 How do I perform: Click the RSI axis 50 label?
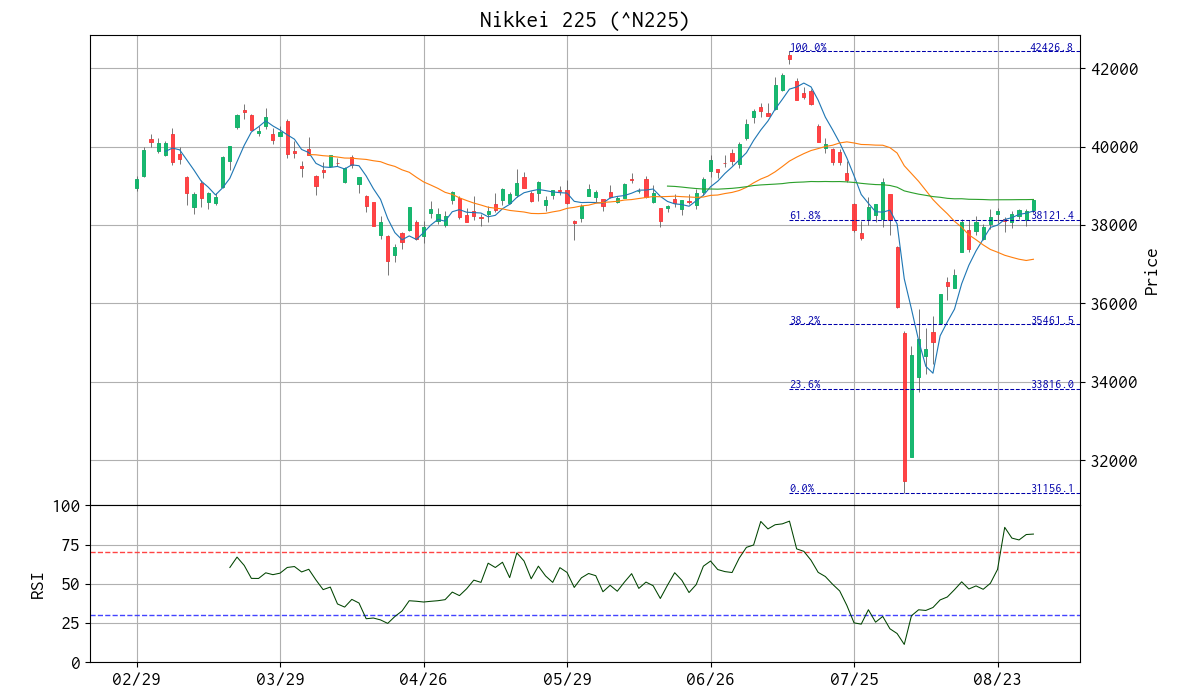pos(71,584)
